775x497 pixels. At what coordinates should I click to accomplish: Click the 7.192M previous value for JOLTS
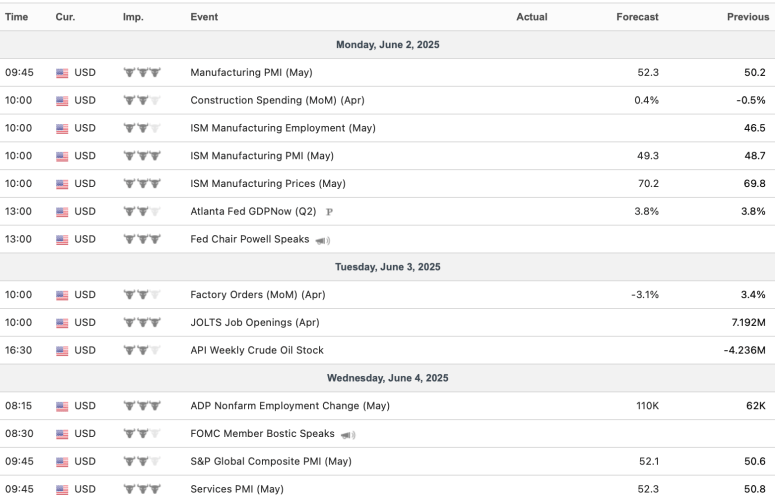point(748,323)
